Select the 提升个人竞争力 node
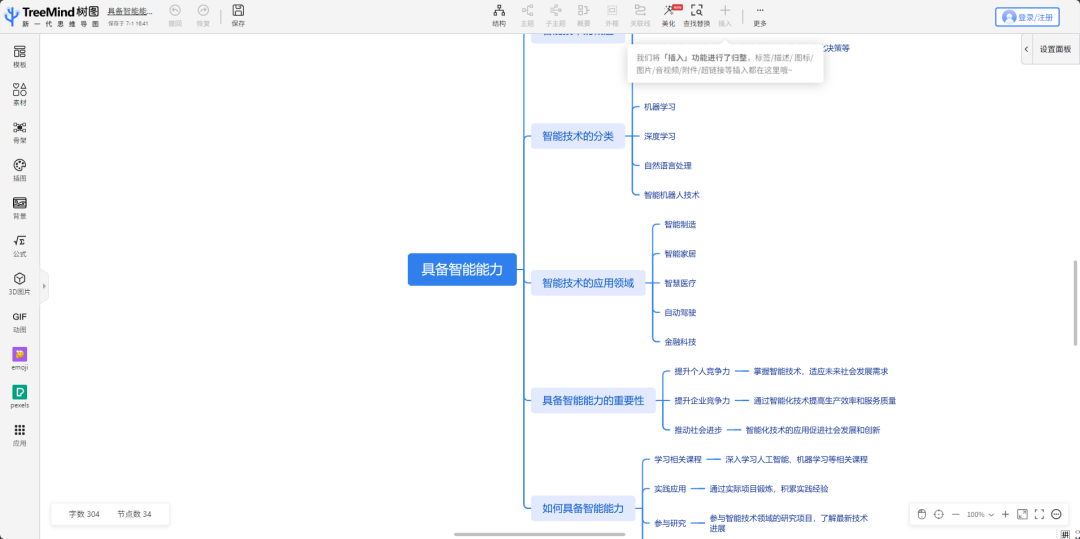This screenshot has height=539, width=1080. click(702, 371)
